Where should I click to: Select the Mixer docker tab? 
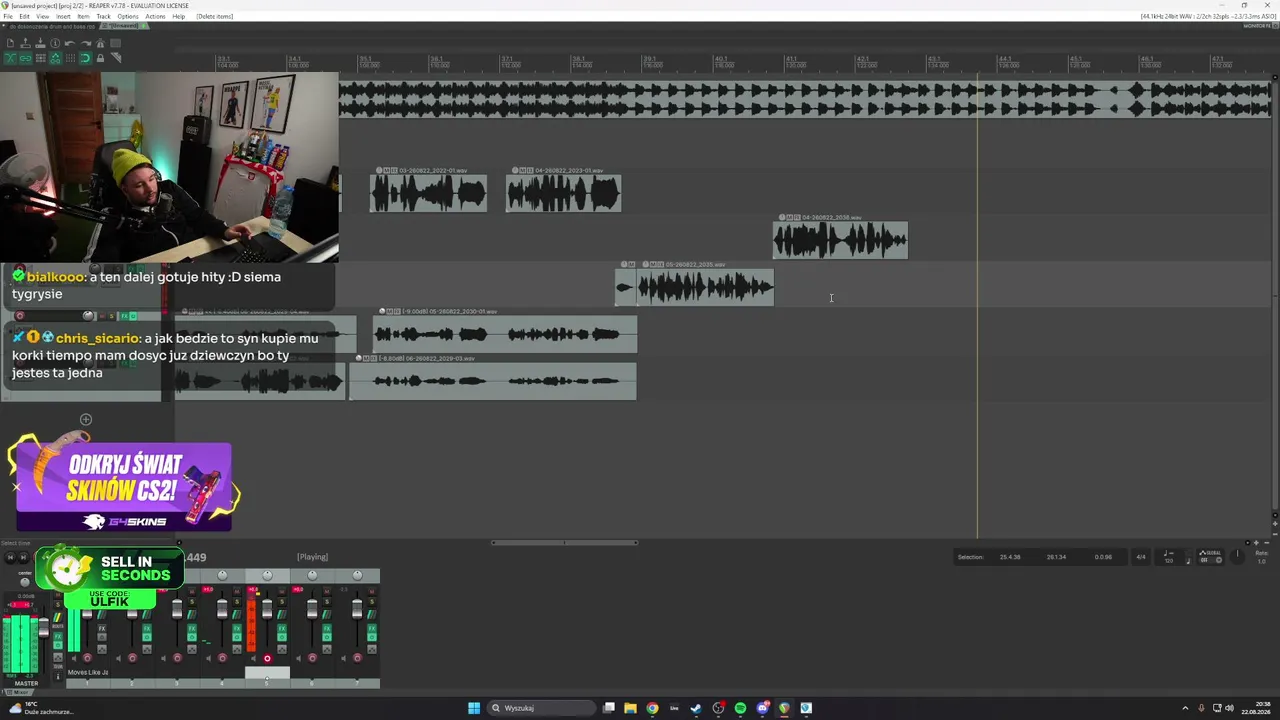[x=19, y=692]
